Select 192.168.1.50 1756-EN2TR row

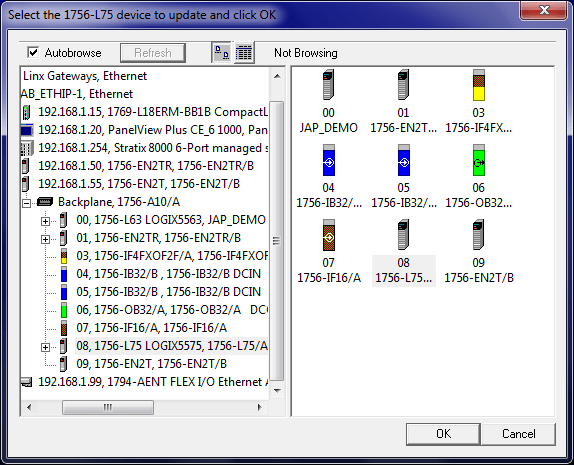[146, 165]
